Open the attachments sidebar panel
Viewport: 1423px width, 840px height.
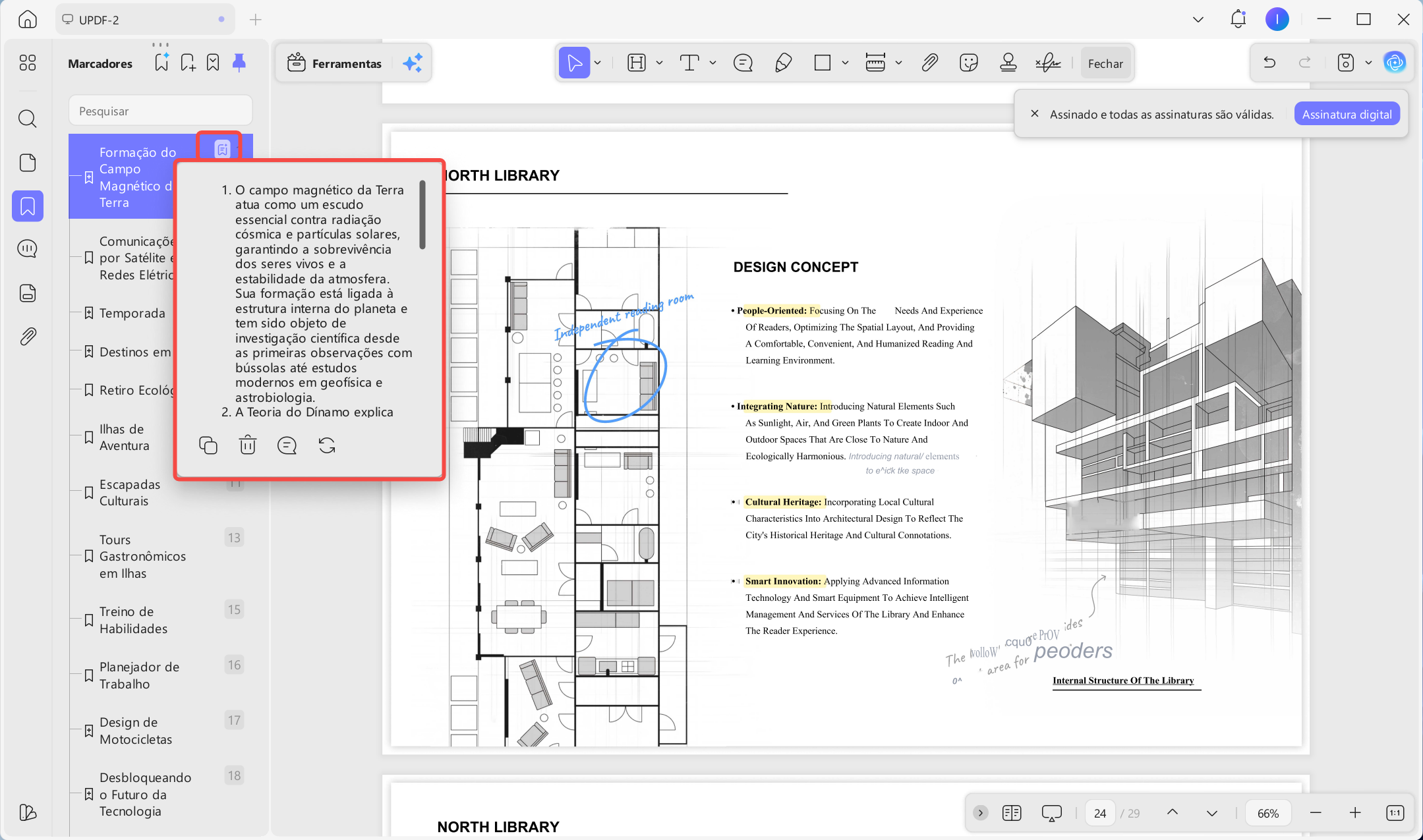pyautogui.click(x=28, y=337)
